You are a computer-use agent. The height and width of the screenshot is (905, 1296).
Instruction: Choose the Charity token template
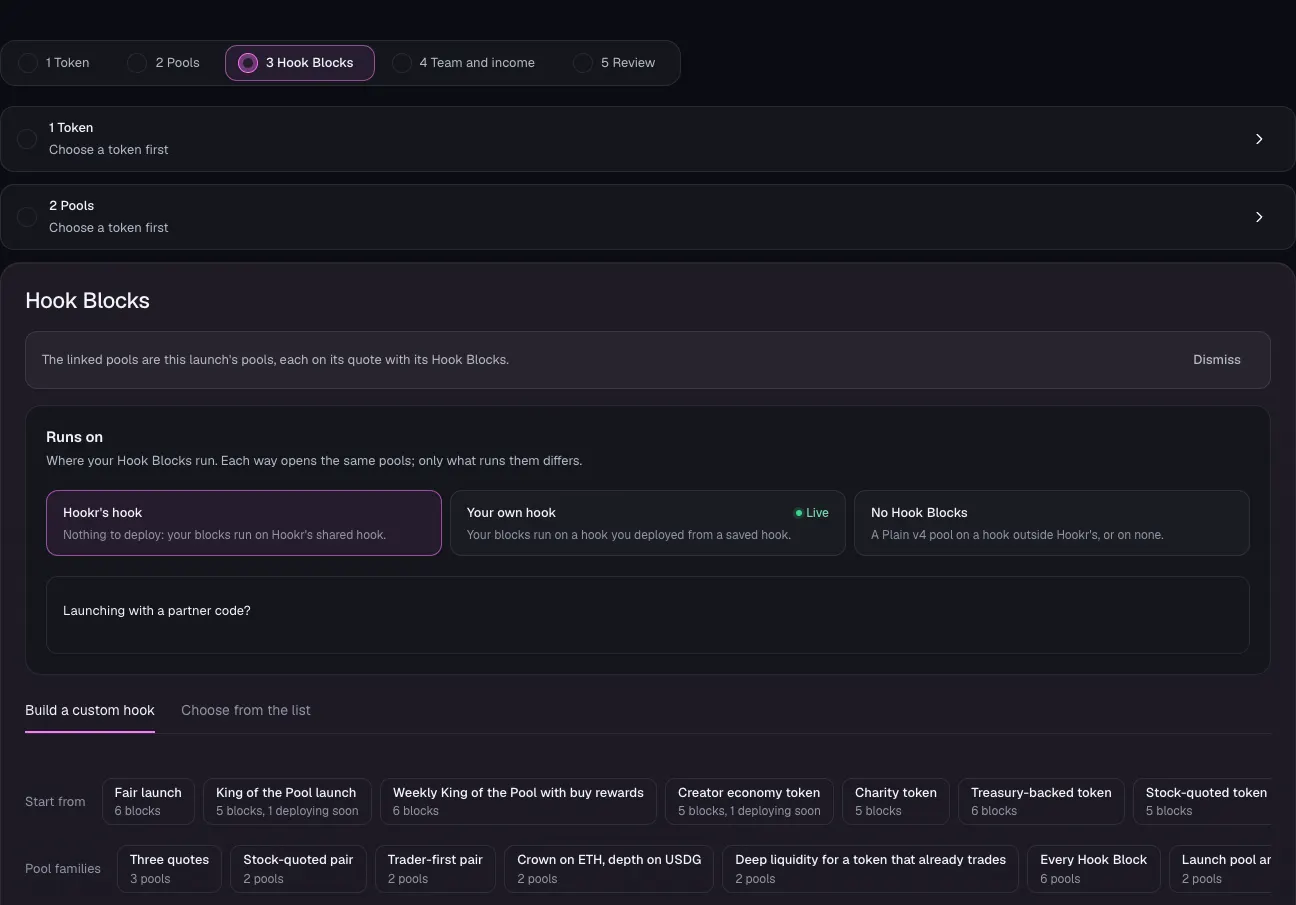[x=896, y=801]
